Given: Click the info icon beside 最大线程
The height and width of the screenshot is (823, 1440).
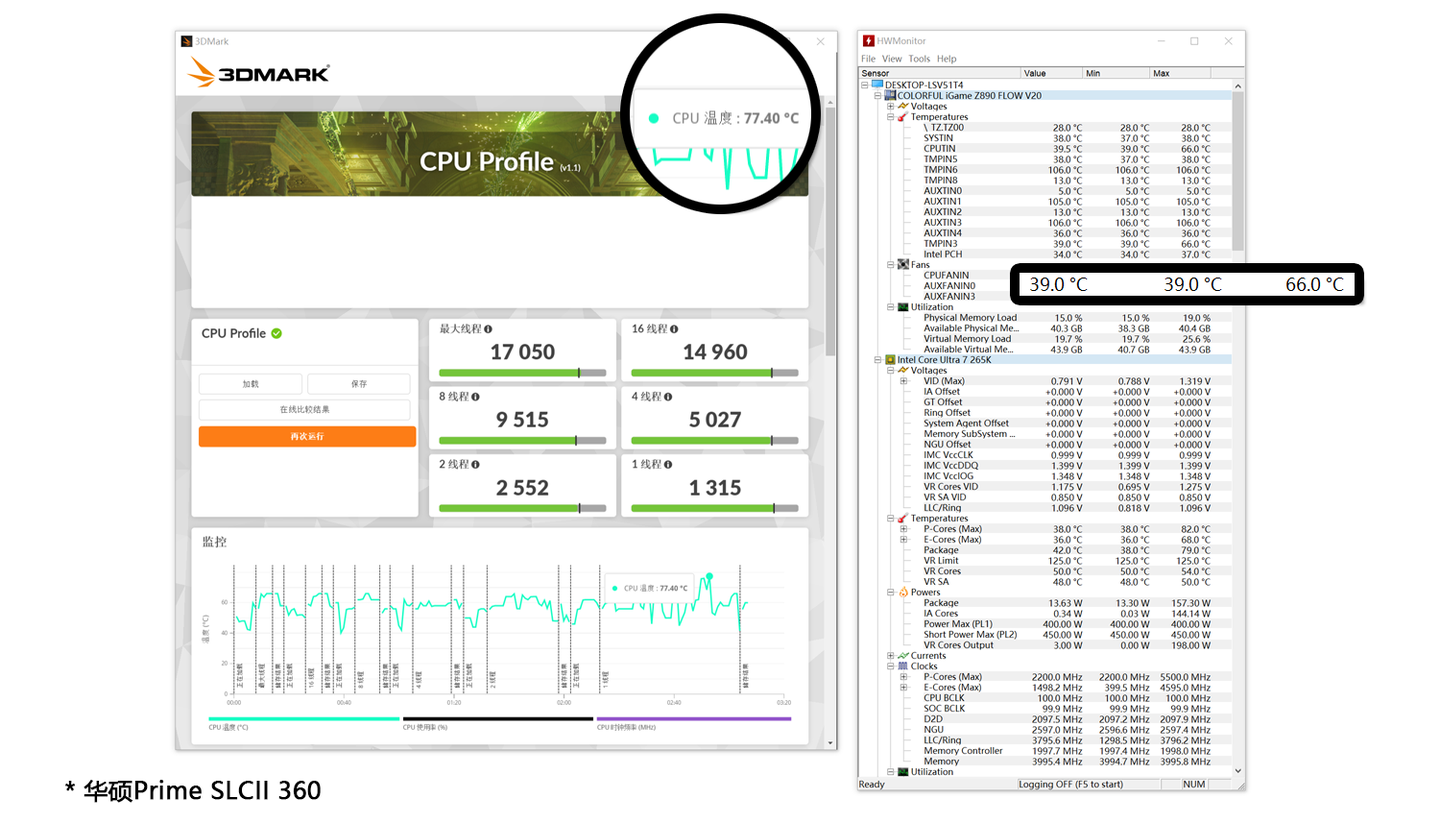Looking at the screenshot, I should [488, 329].
